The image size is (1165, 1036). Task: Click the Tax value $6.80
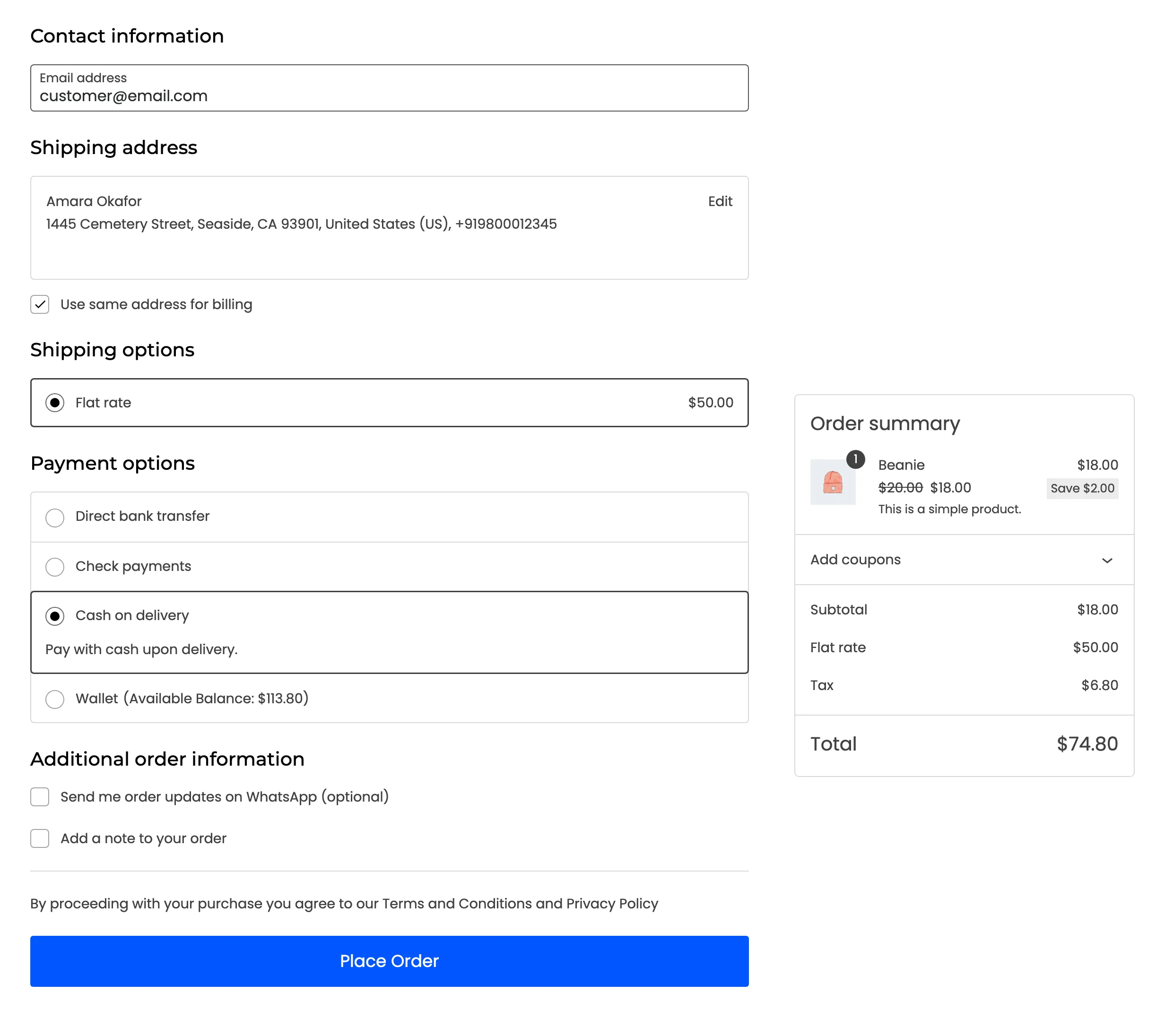pyautogui.click(x=1099, y=685)
